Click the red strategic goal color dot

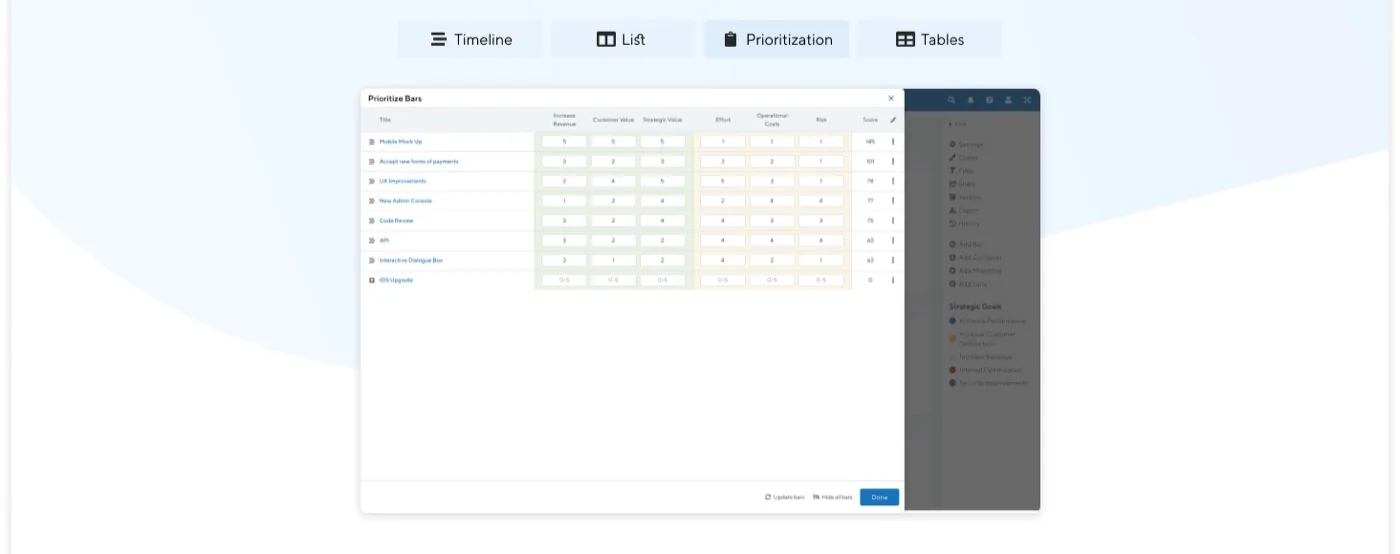tap(952, 370)
